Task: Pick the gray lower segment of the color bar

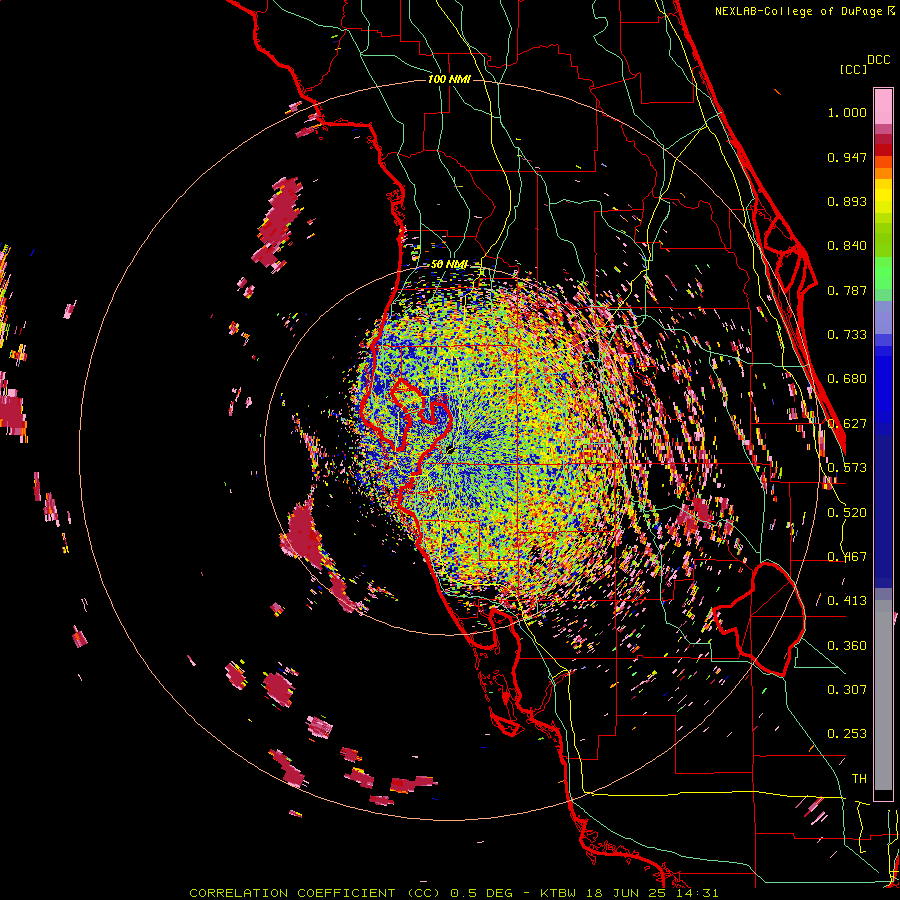Action: 883,695
